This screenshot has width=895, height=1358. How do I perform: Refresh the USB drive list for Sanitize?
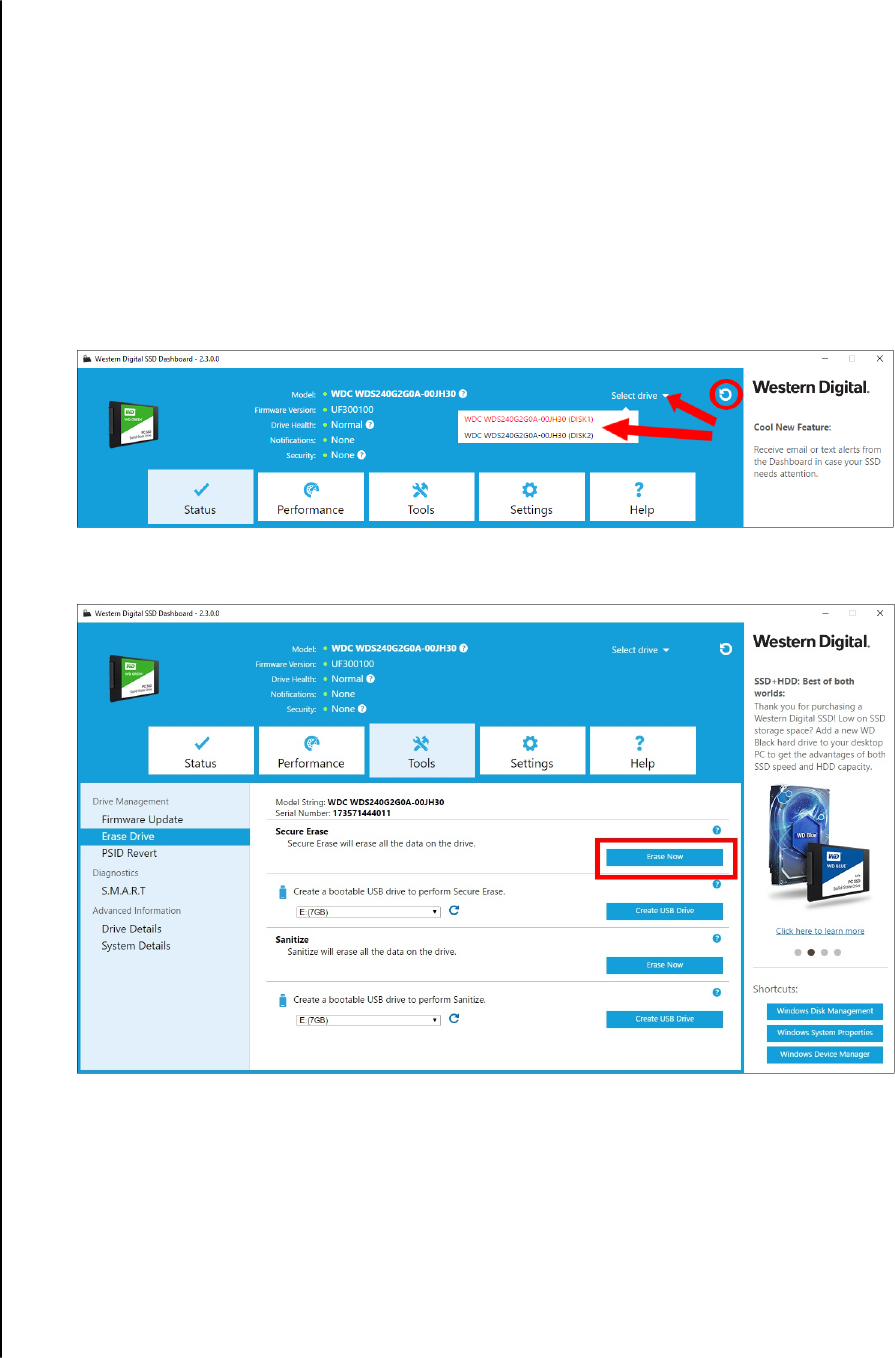[454, 1019]
